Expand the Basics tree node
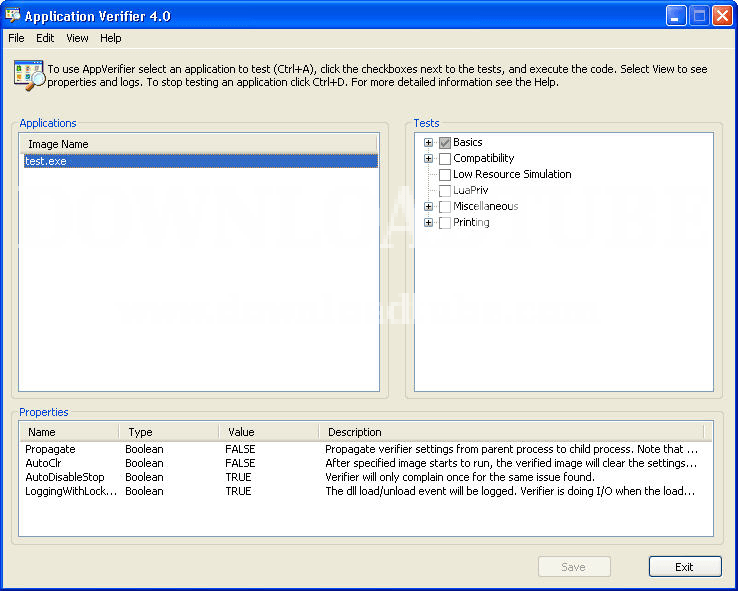Viewport: 738px width, 591px height. (x=428, y=143)
